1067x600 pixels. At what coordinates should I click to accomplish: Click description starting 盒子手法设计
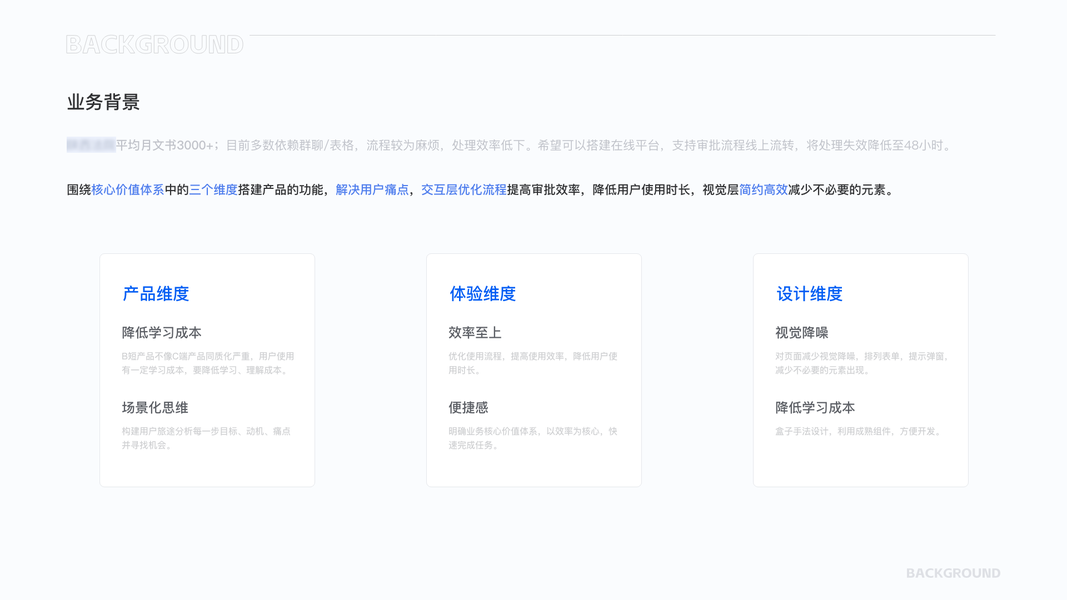point(859,431)
